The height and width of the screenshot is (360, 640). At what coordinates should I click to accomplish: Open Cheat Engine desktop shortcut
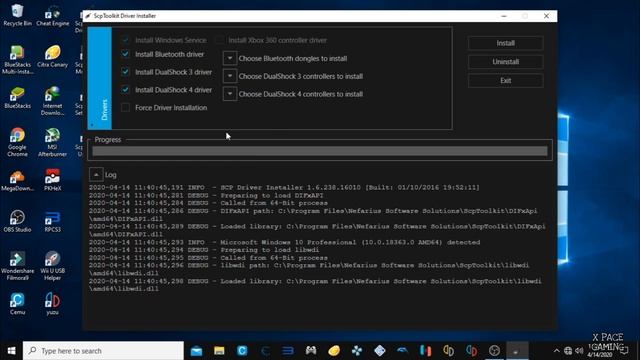(52, 16)
